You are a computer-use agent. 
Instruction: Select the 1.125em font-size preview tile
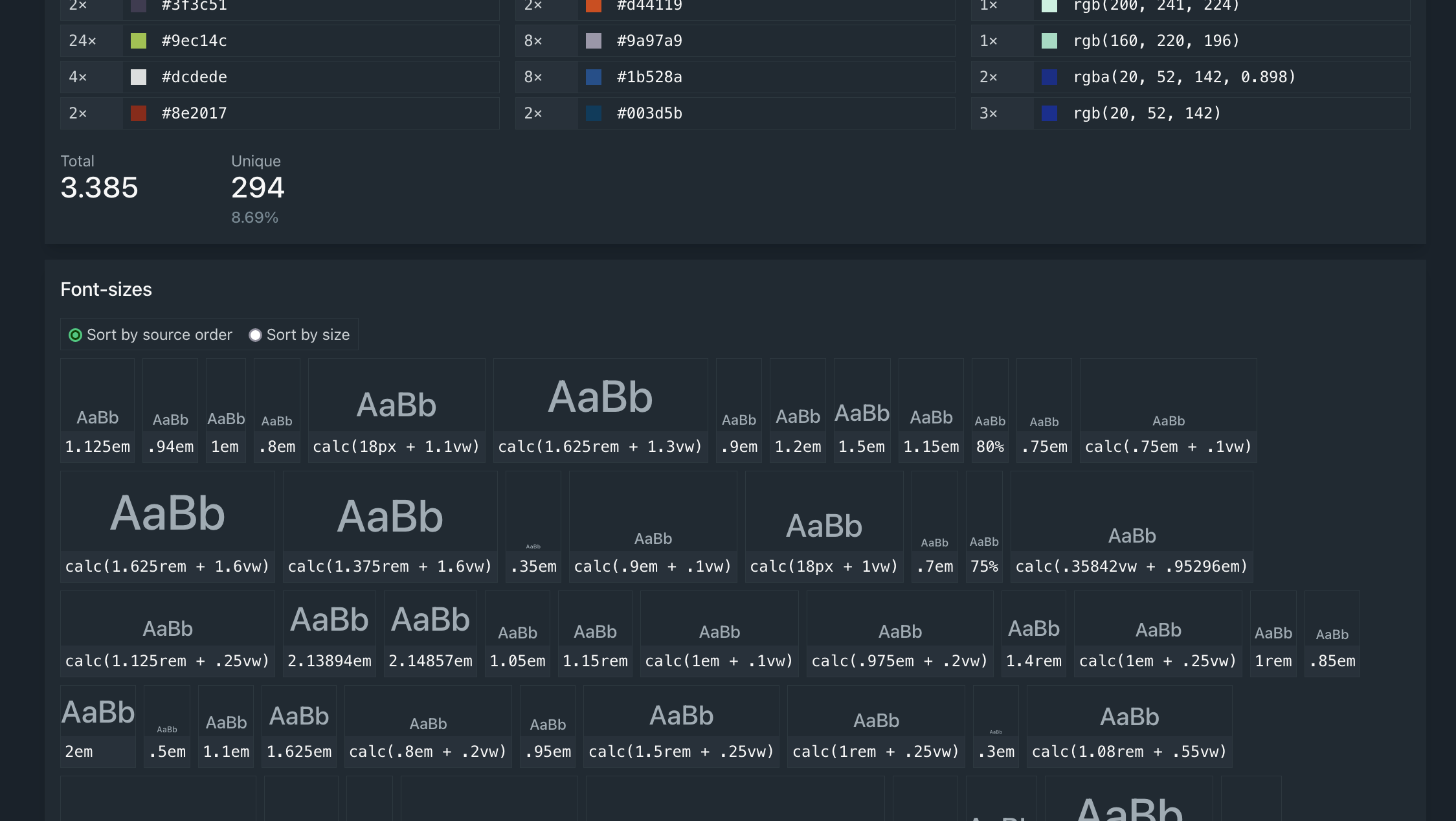pyautogui.click(x=97, y=410)
